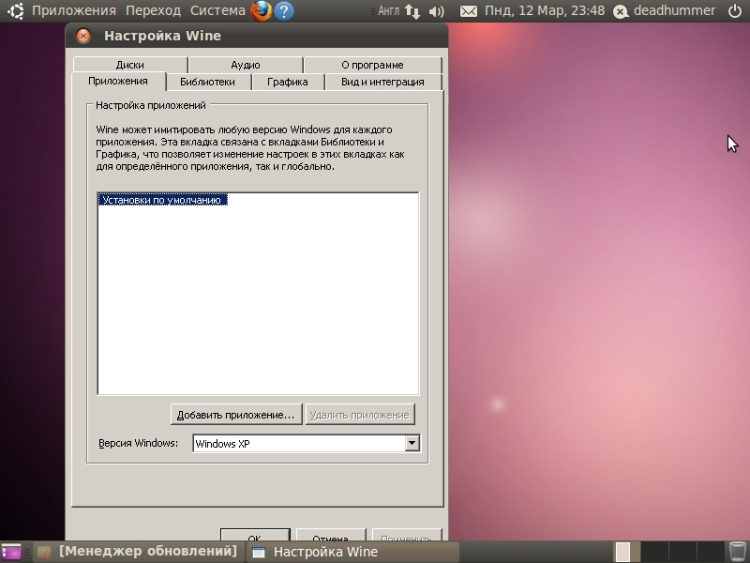Open the Windows version dropdown
Screen dimensions: 750x563
coord(411,444)
